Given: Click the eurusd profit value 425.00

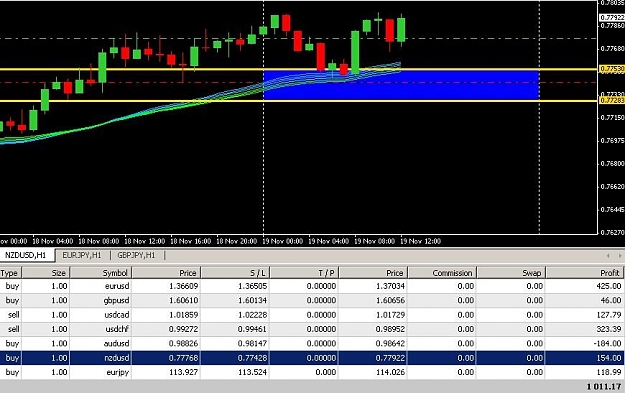Looking at the screenshot, I should point(609,286).
